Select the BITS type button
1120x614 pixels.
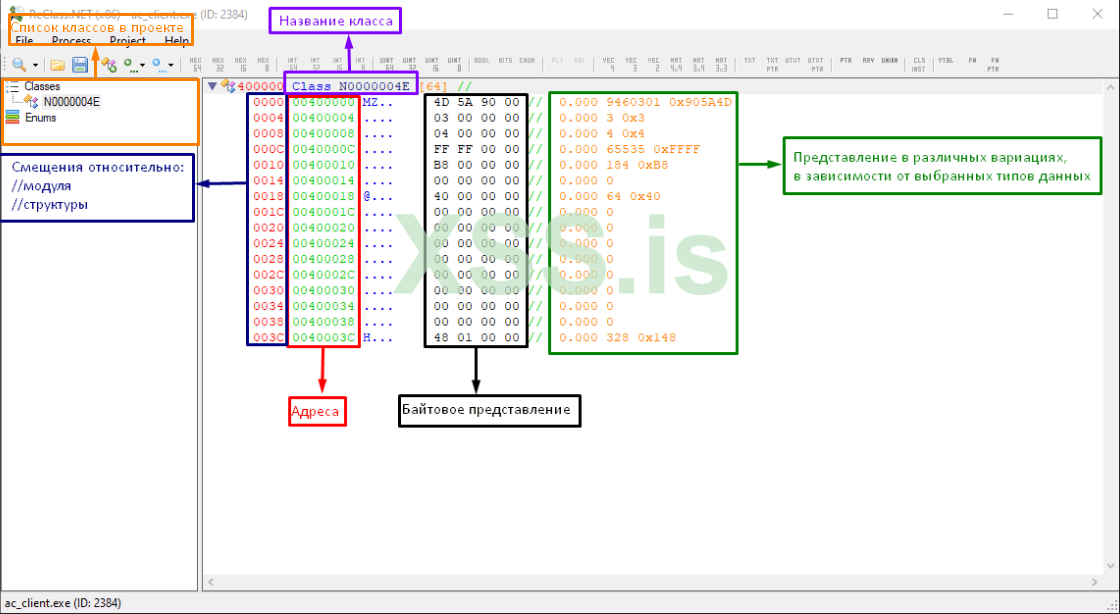click(x=505, y=61)
